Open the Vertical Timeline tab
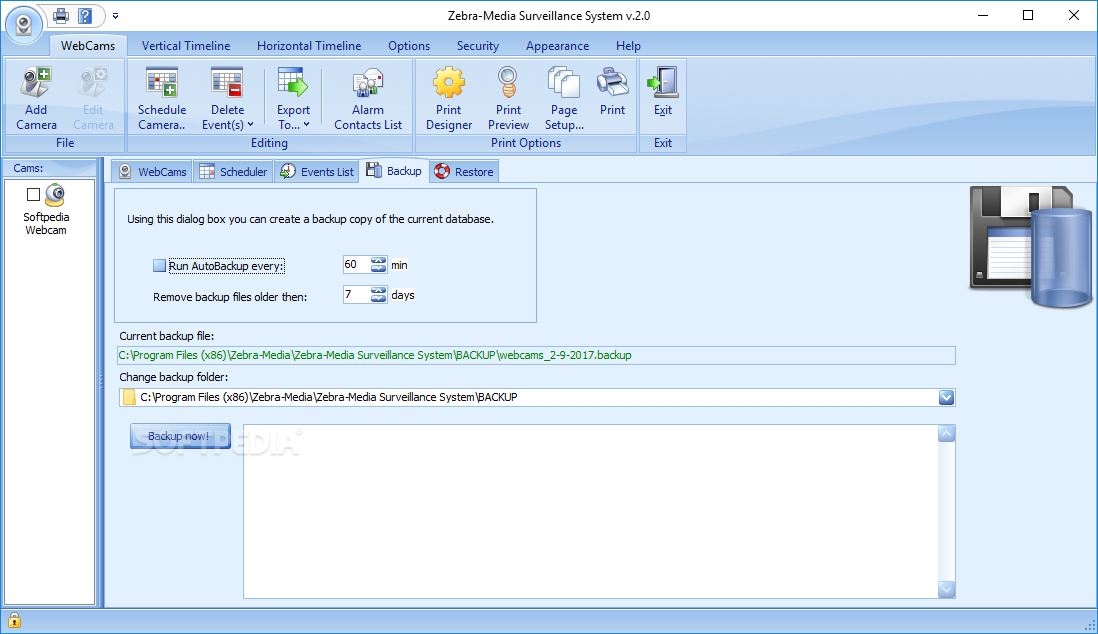The height and width of the screenshot is (634, 1098). click(x=186, y=46)
